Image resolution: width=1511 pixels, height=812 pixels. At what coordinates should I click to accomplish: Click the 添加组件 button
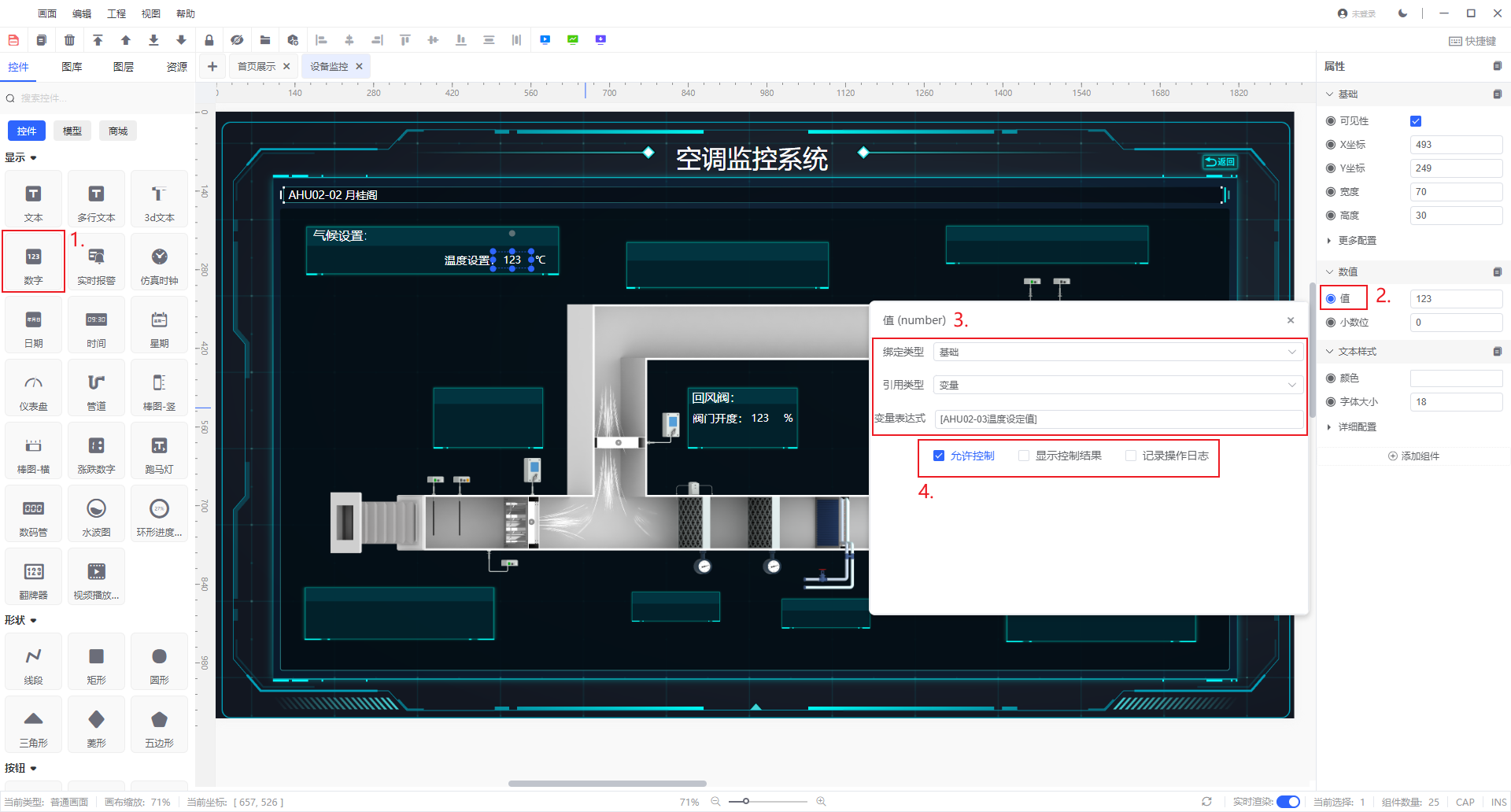tap(1413, 456)
